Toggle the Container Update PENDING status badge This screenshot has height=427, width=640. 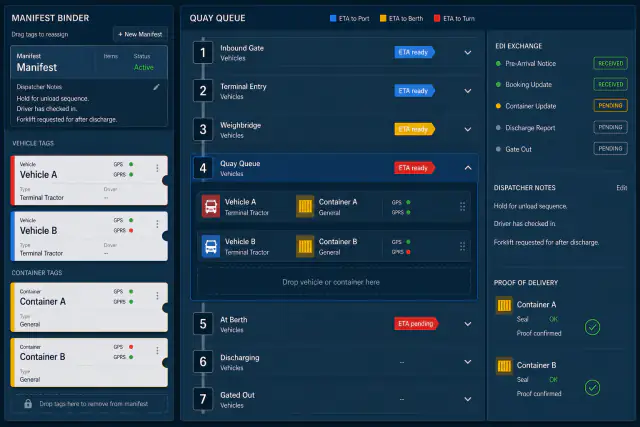[610, 106]
